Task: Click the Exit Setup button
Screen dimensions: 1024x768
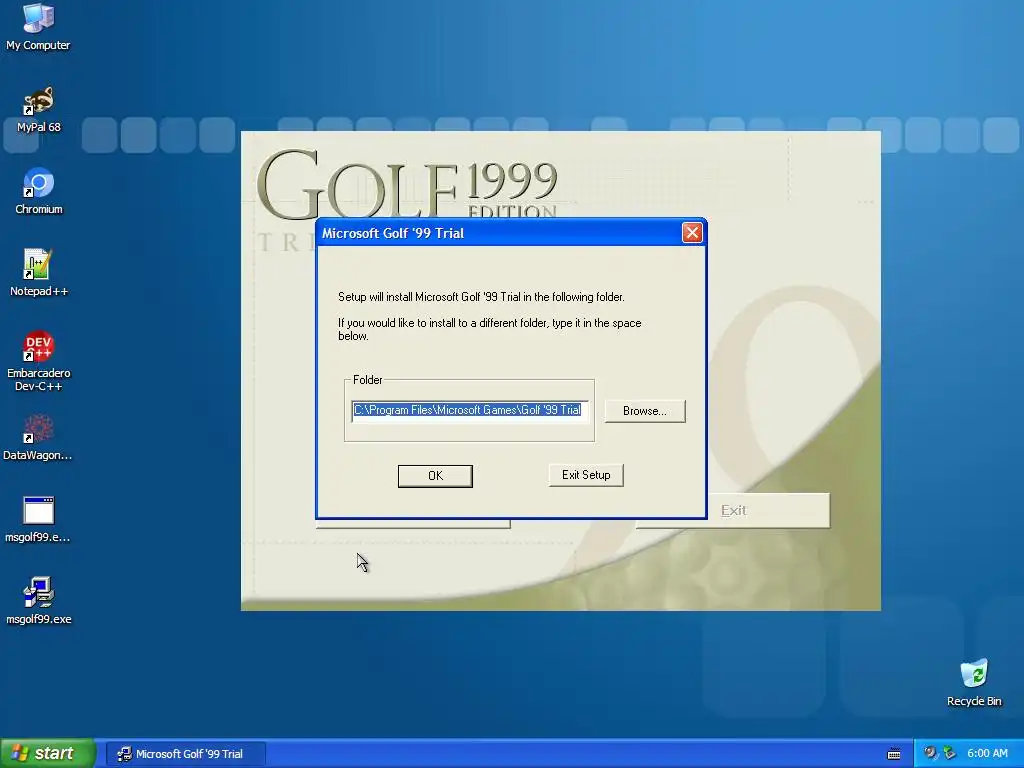Action: point(586,475)
